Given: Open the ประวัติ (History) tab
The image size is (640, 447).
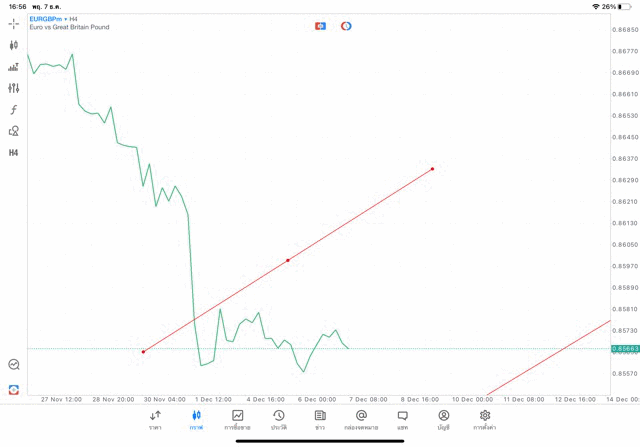Looking at the screenshot, I should pyautogui.click(x=278, y=419).
